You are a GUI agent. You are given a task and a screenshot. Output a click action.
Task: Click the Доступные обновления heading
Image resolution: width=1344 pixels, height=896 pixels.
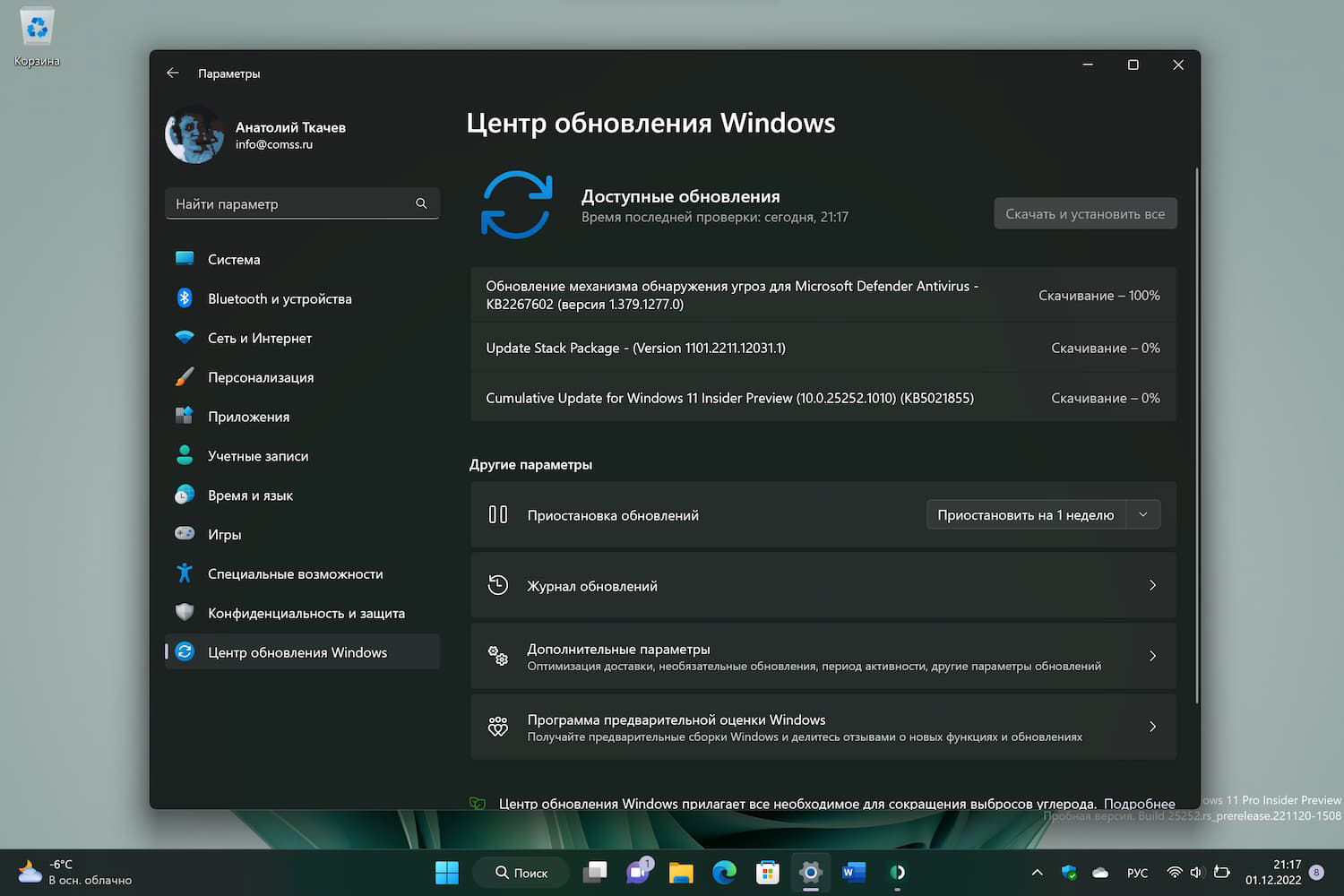680,196
